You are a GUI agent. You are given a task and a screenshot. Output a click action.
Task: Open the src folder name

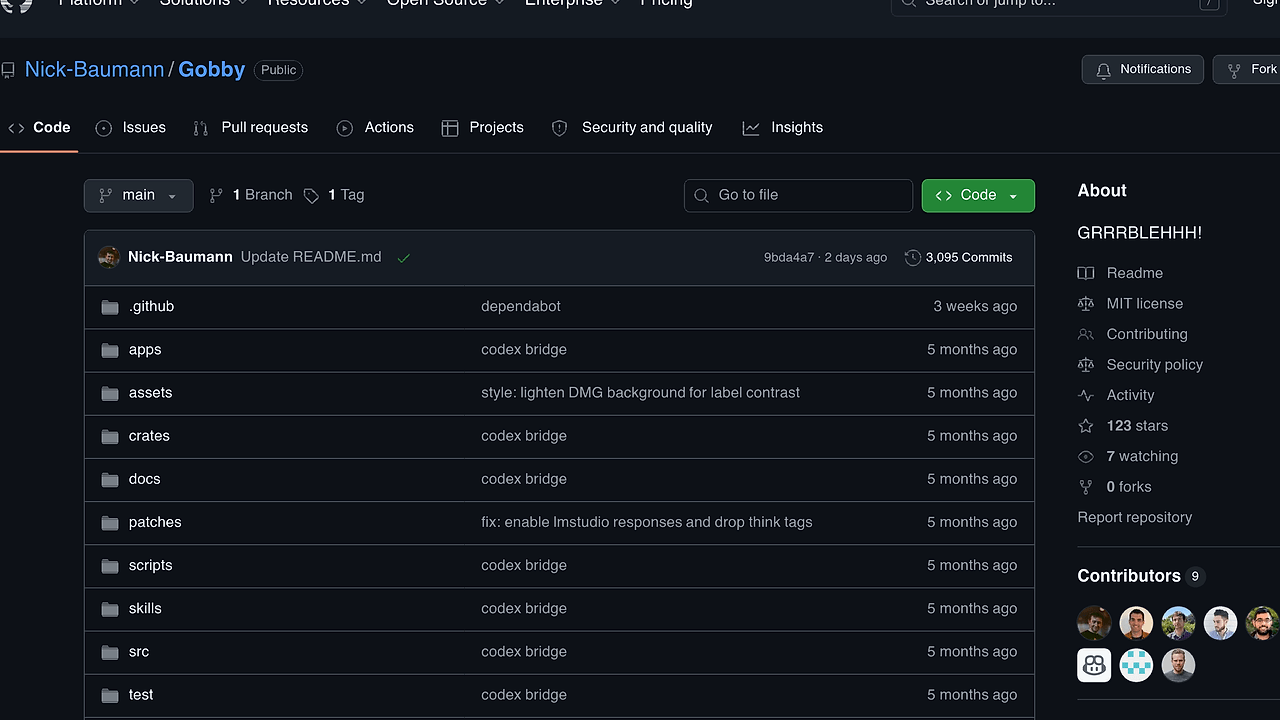click(139, 652)
